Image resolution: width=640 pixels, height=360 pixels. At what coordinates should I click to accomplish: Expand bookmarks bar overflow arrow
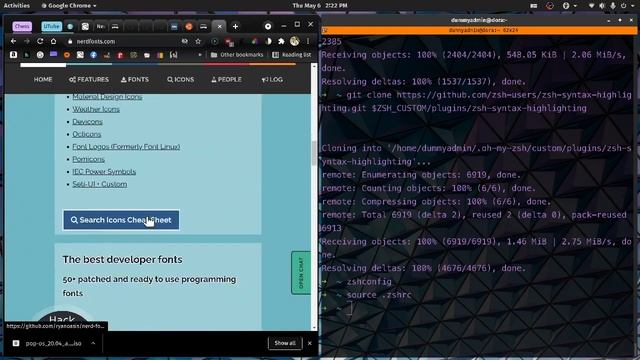(x=200, y=55)
